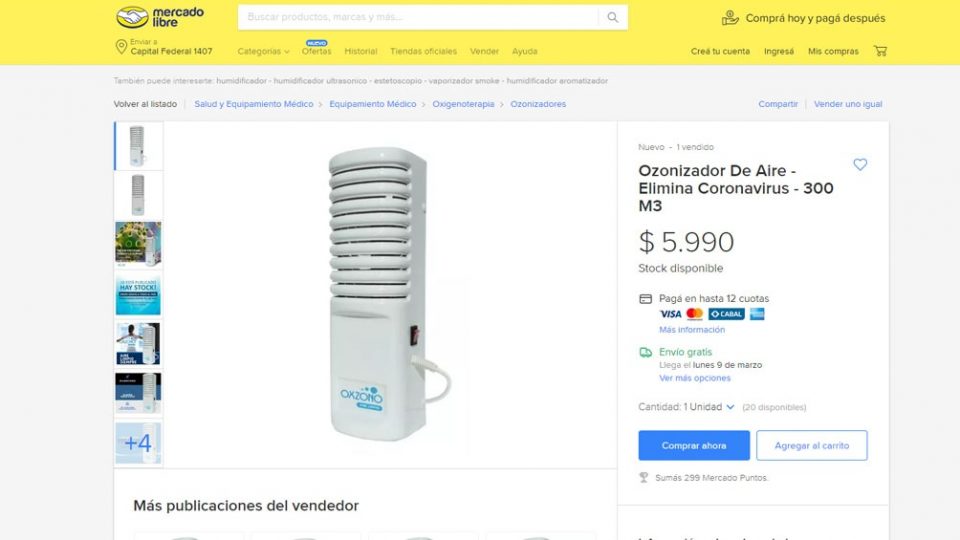
Task: Open the Ofertas menu item
Action: point(317,51)
